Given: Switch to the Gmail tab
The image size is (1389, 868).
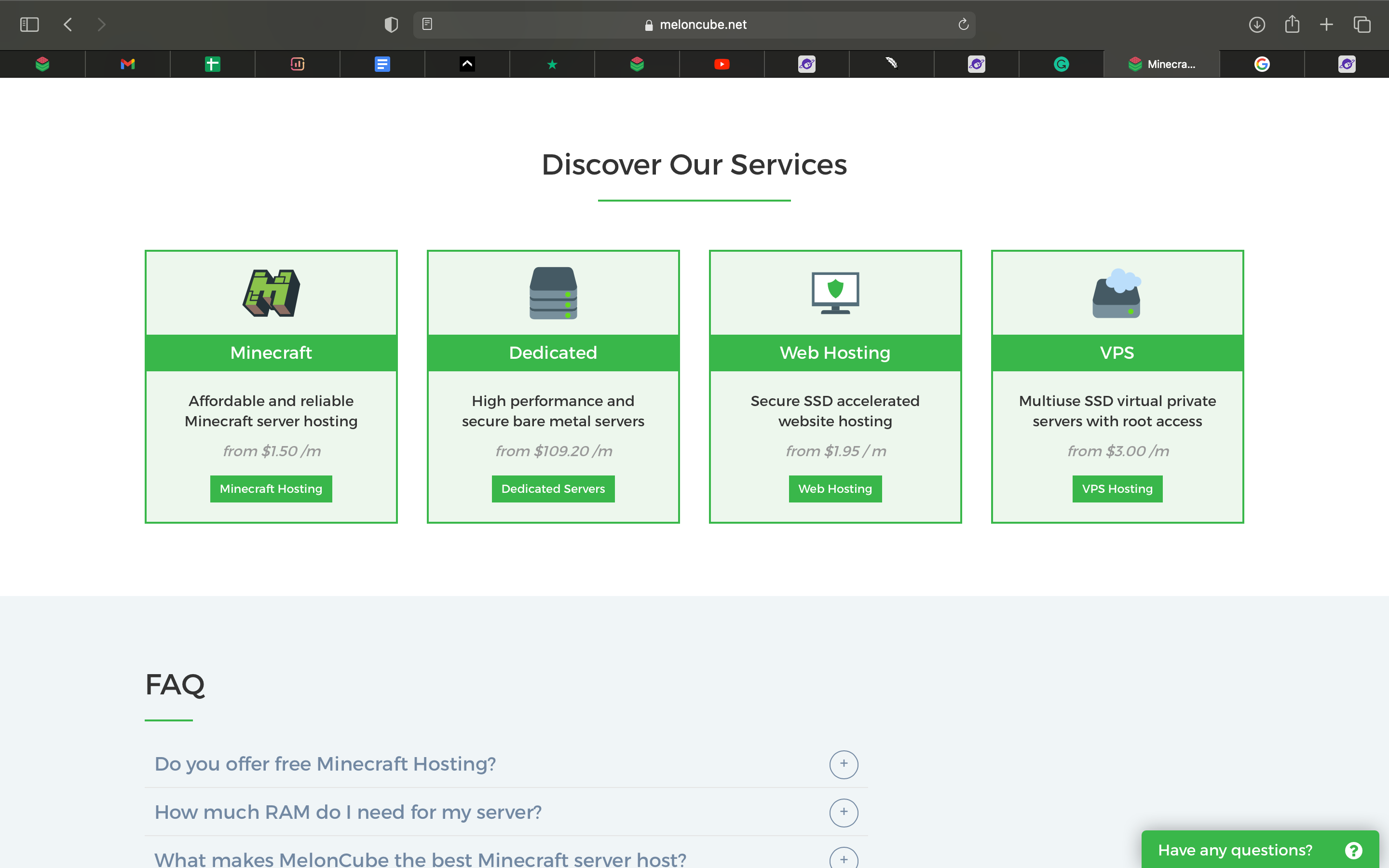Looking at the screenshot, I should pos(127,64).
